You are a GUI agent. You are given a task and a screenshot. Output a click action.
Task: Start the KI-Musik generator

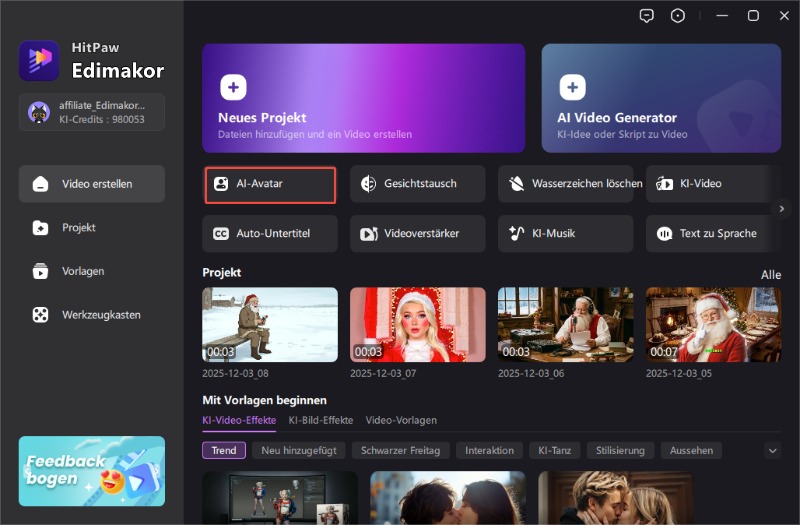click(565, 234)
